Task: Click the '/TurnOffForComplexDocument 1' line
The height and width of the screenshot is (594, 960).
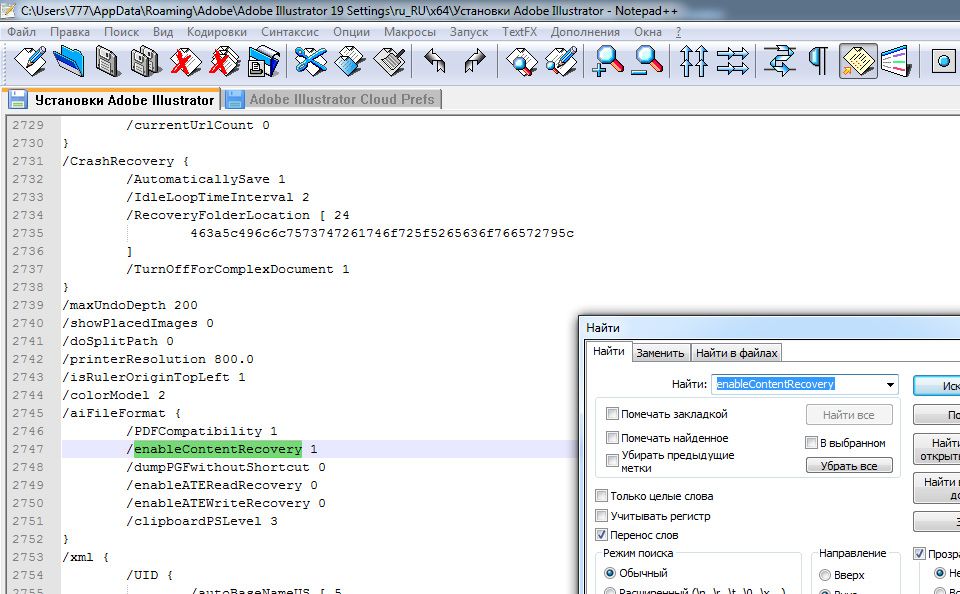Action: (238, 269)
